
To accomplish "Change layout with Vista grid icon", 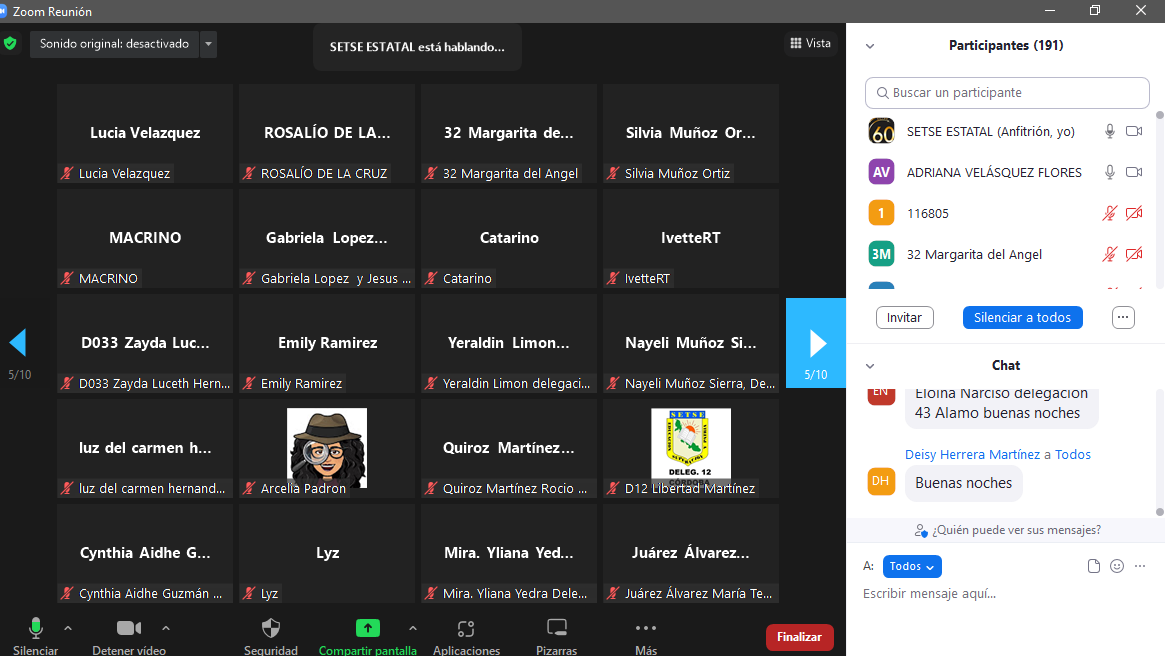I will click(x=810, y=43).
